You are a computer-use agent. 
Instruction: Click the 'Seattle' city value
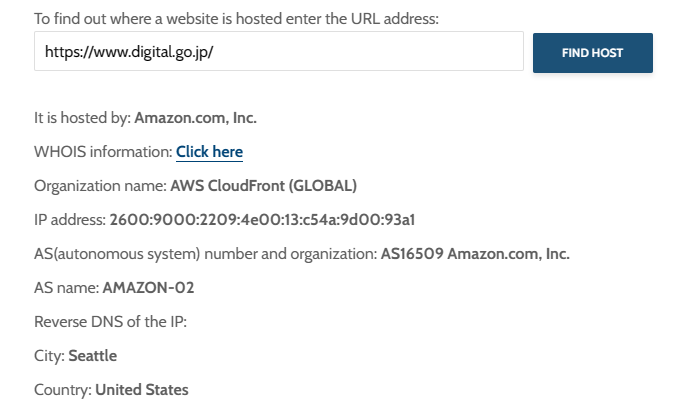(93, 356)
